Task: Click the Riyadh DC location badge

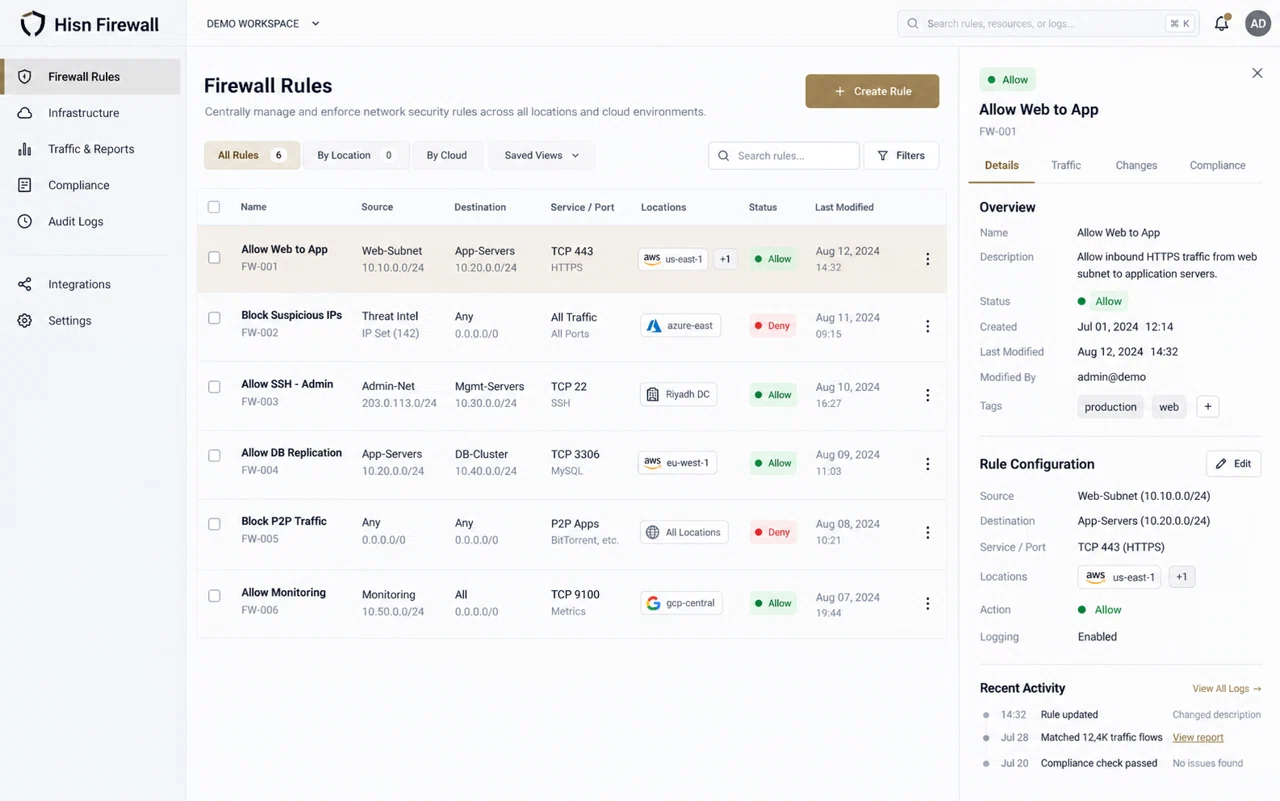Action: click(x=677, y=395)
